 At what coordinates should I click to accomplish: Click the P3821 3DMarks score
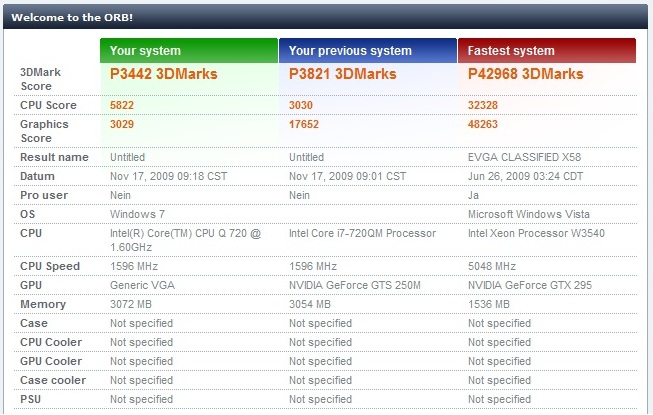342,74
